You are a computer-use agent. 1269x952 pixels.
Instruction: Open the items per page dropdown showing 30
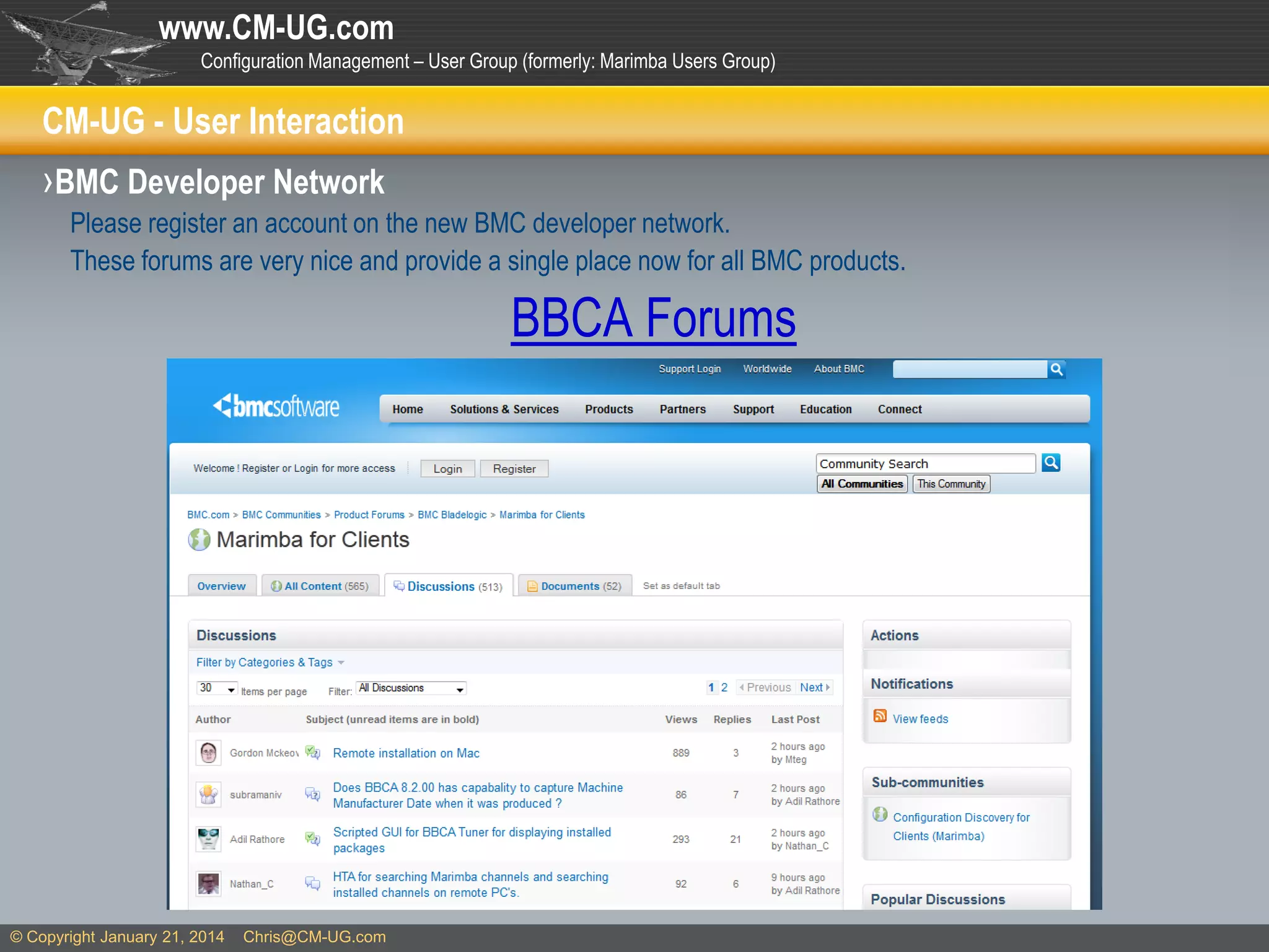(x=217, y=688)
